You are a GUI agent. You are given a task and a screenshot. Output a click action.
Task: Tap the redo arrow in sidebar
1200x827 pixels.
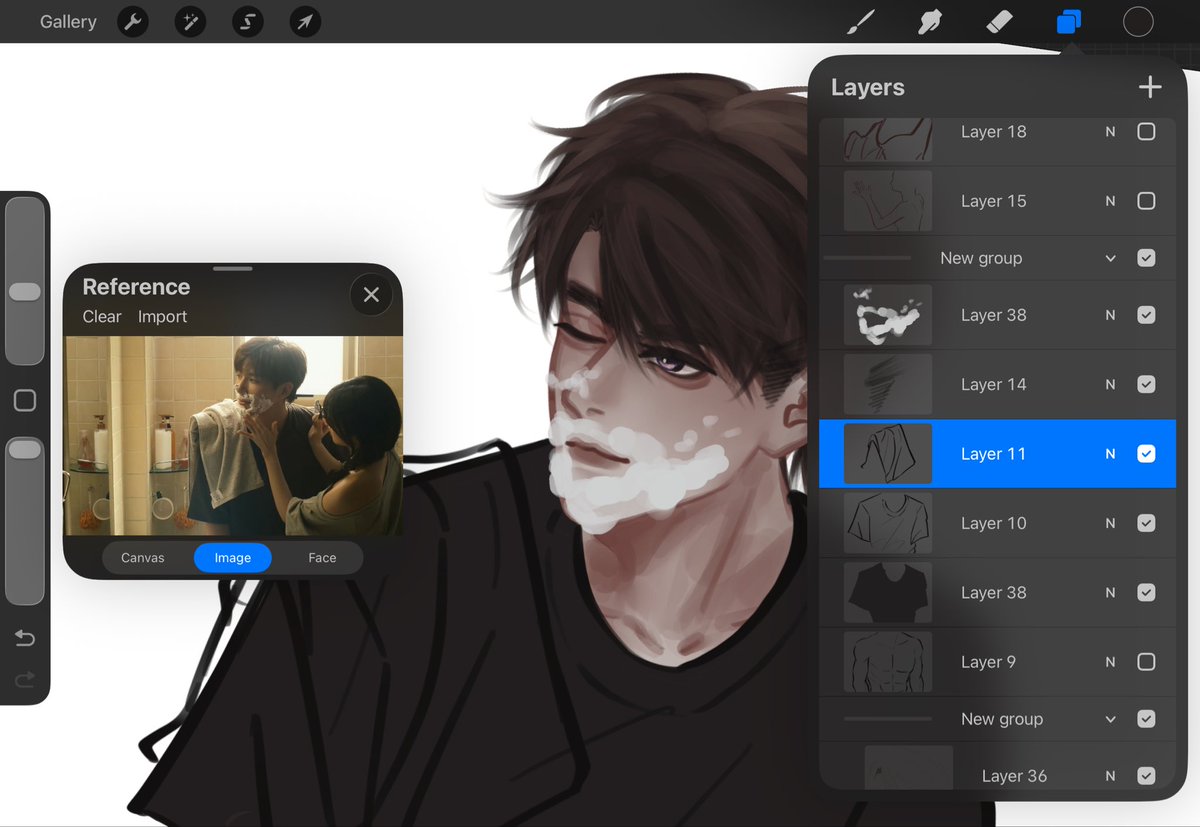25,680
